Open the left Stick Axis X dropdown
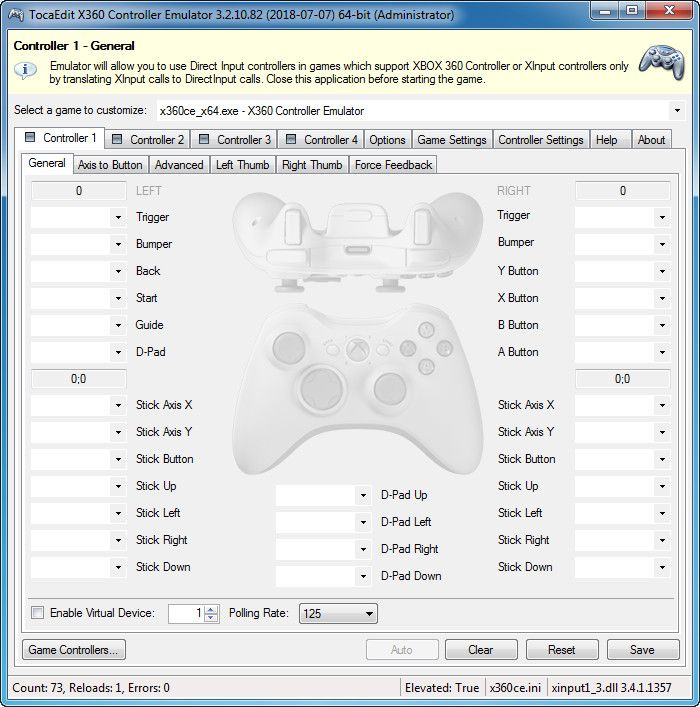The height and width of the screenshot is (707, 700). pyautogui.click(x=118, y=405)
